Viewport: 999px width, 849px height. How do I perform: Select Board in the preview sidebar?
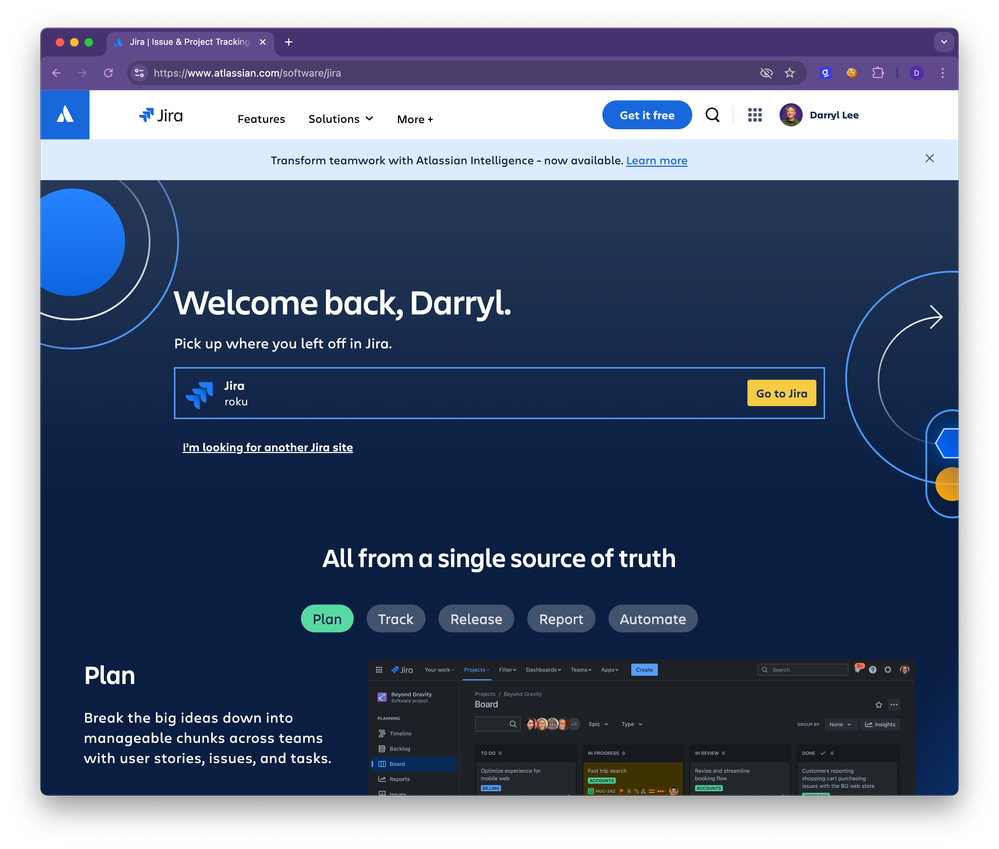click(x=413, y=764)
